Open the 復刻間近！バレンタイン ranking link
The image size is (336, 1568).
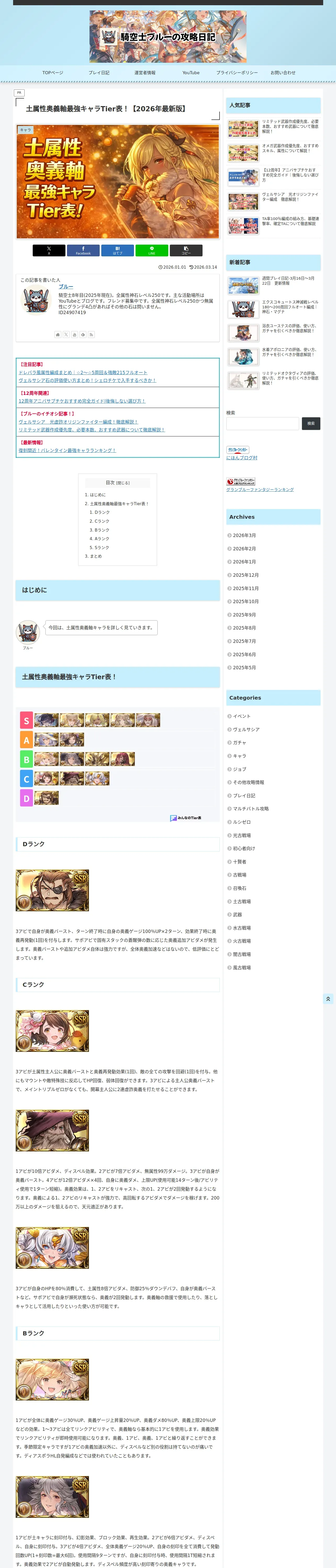(67, 451)
